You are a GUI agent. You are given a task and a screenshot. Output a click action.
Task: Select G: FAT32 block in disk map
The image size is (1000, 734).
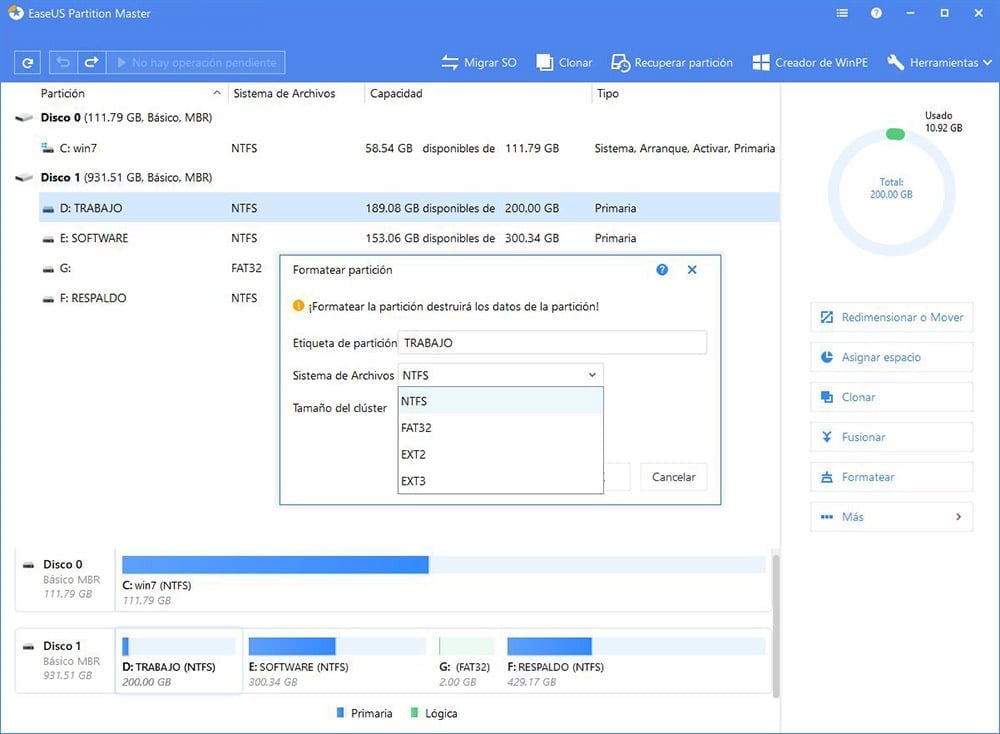[x=466, y=661]
